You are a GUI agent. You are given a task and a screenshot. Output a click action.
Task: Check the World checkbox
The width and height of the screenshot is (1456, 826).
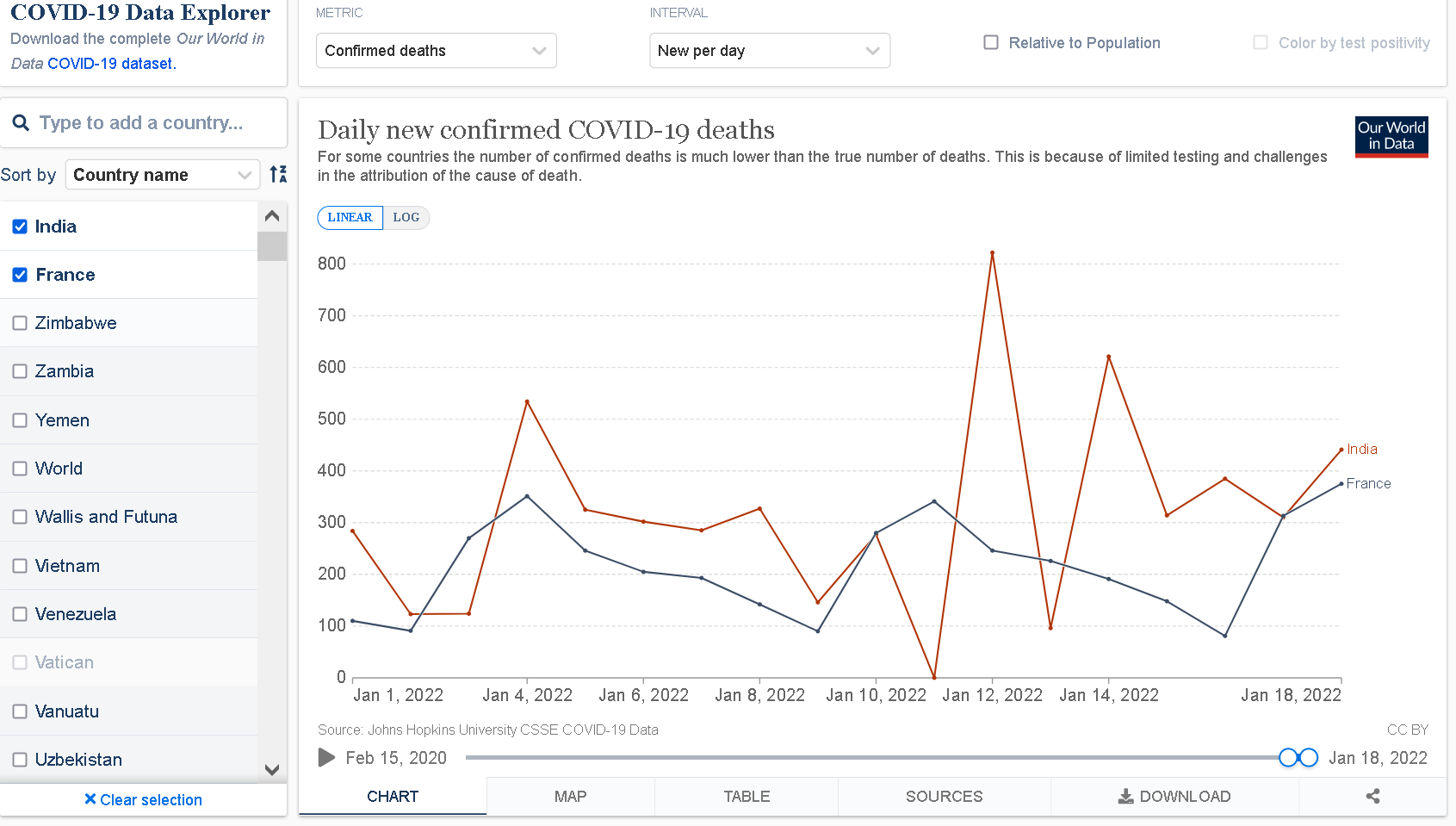(20, 469)
